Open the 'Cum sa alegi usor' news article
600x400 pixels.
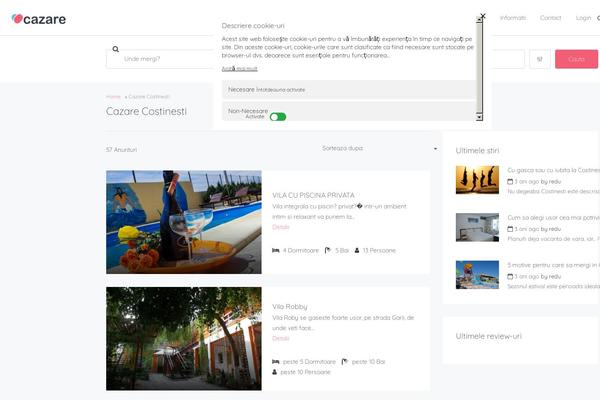click(x=553, y=217)
